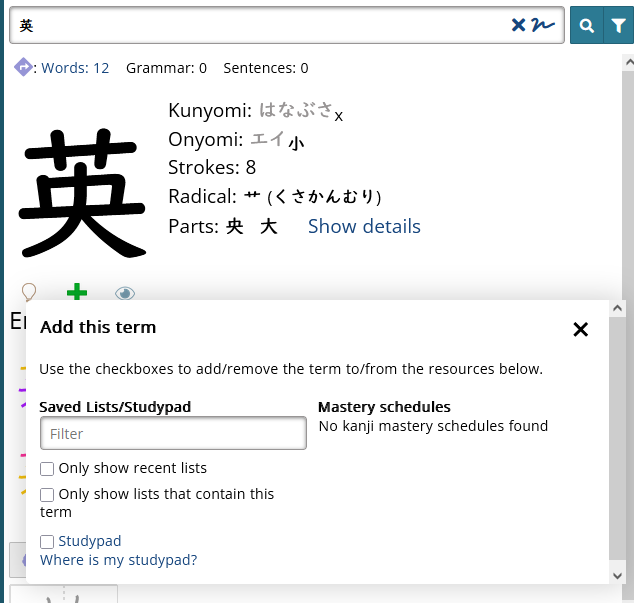Enable Only show recent lists checkbox
634x603 pixels.
47,469
